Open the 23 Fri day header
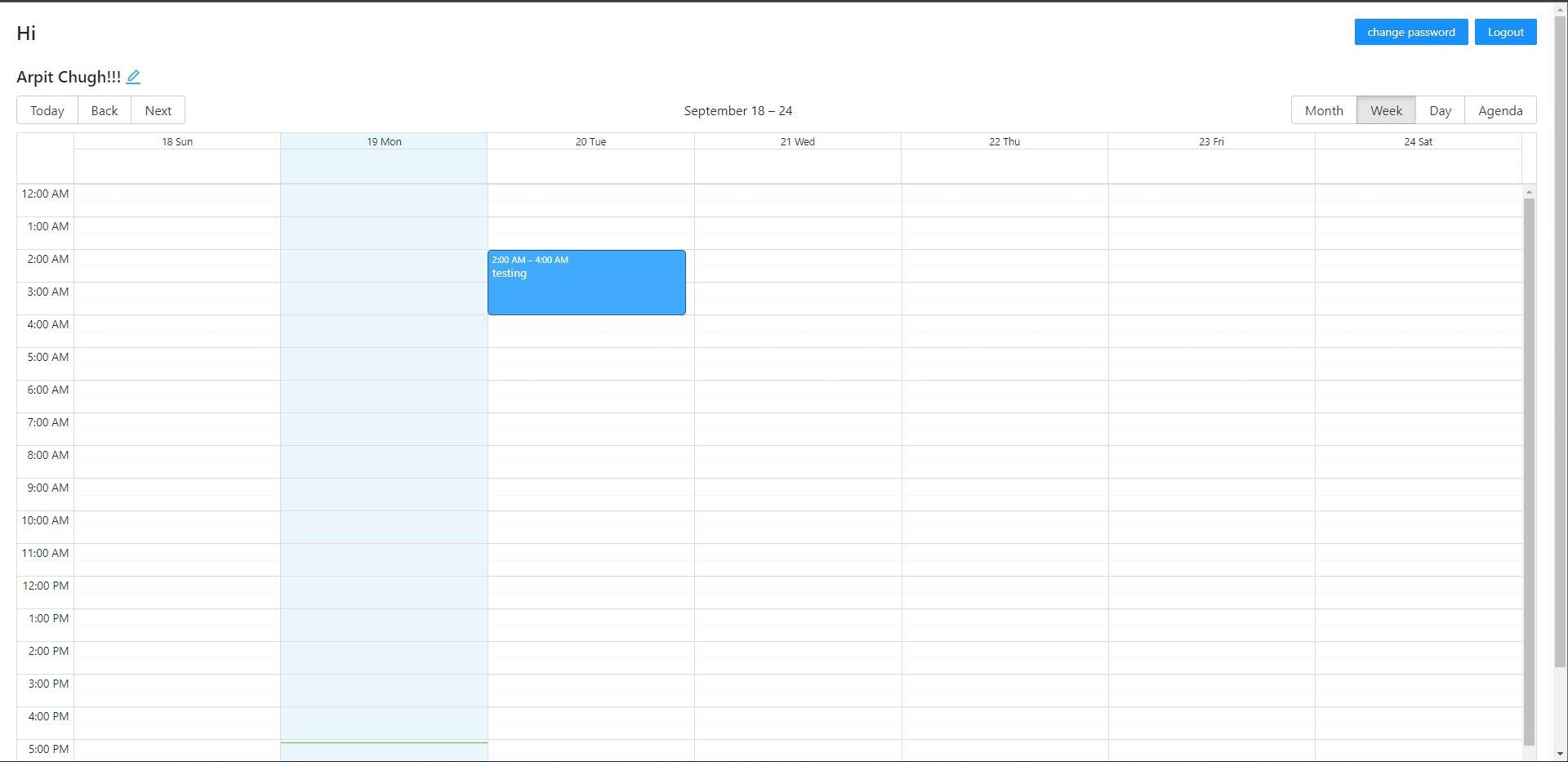 (1211, 141)
